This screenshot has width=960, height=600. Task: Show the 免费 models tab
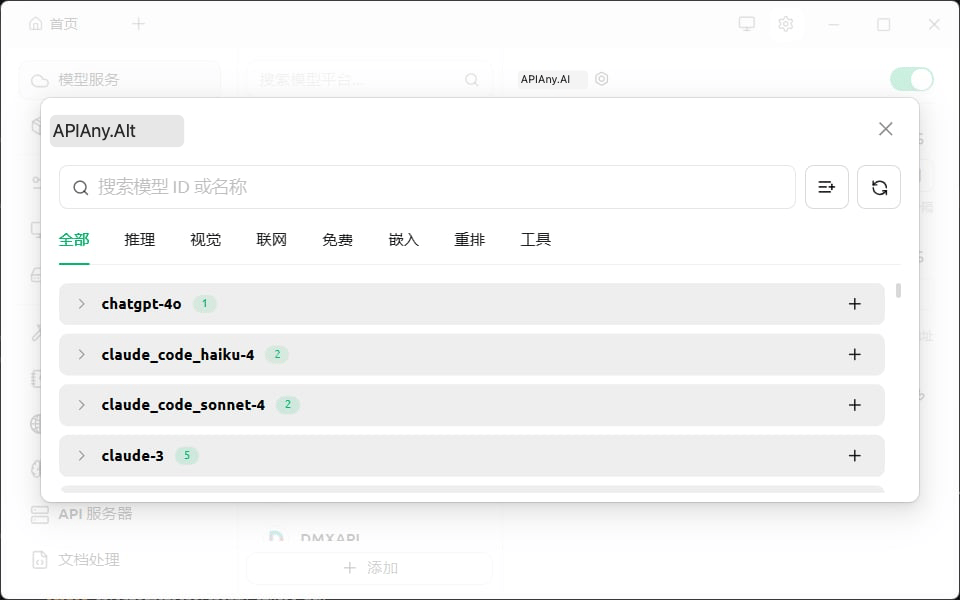(x=337, y=239)
